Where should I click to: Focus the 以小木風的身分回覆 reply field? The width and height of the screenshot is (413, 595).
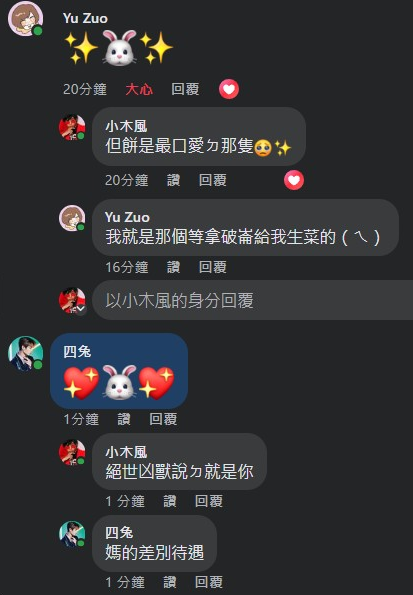point(253,300)
